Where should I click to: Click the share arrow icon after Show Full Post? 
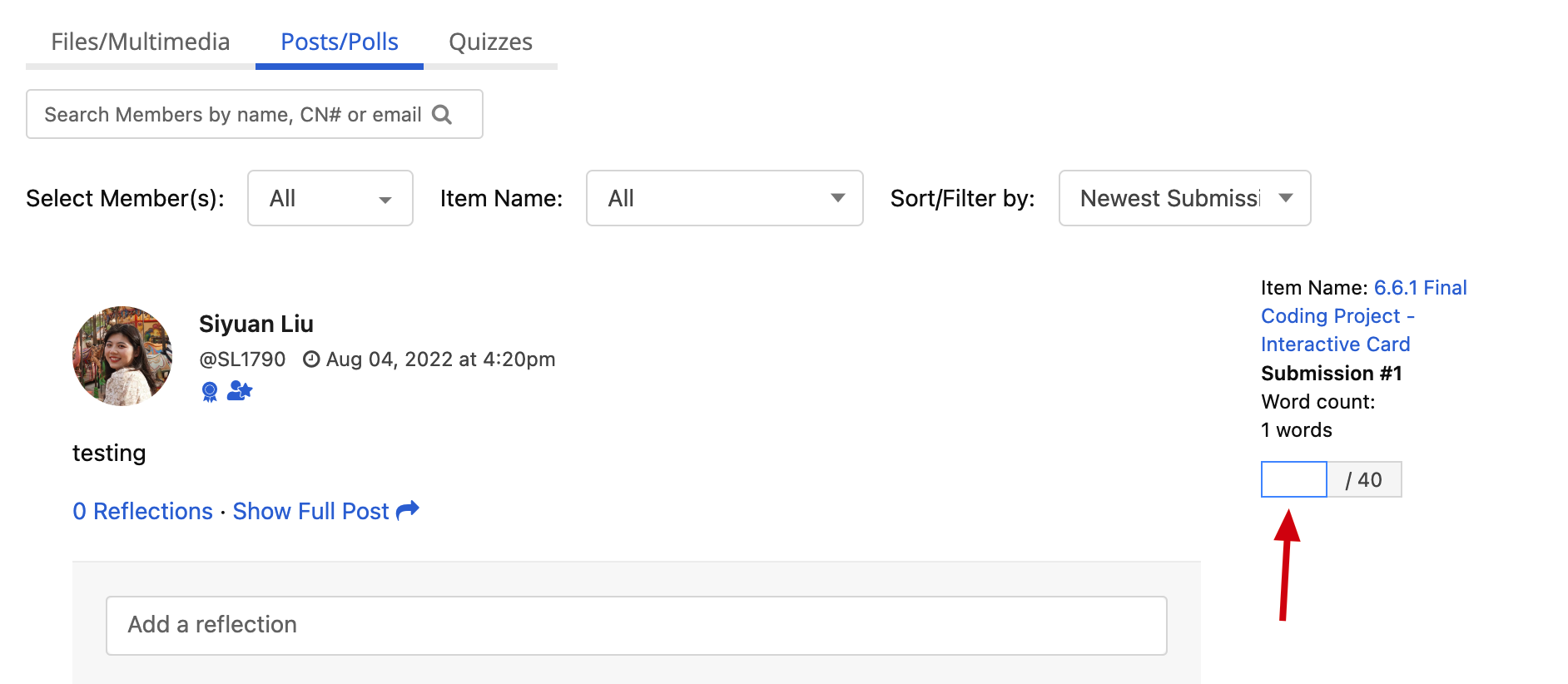coord(408,510)
